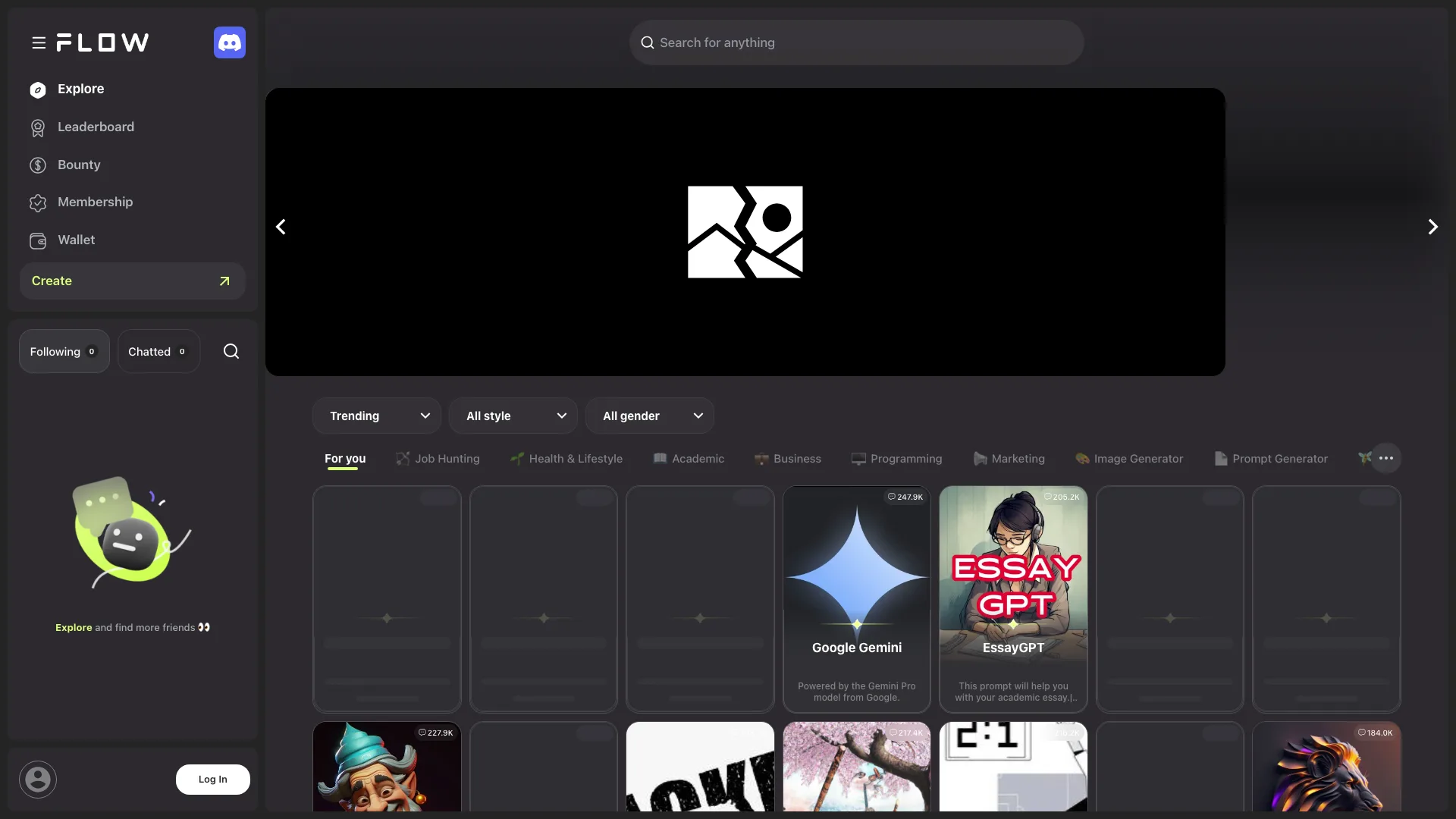This screenshot has height=819, width=1456.
Task: Click the Wallet icon
Action: (x=38, y=241)
